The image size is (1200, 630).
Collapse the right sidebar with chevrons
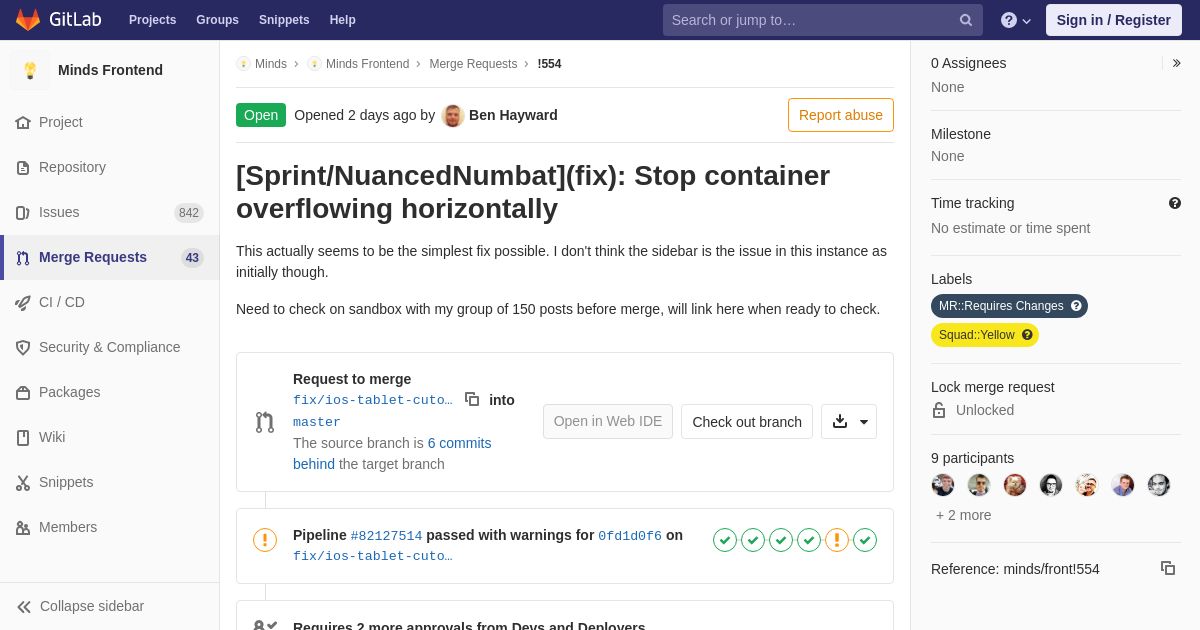(1176, 63)
